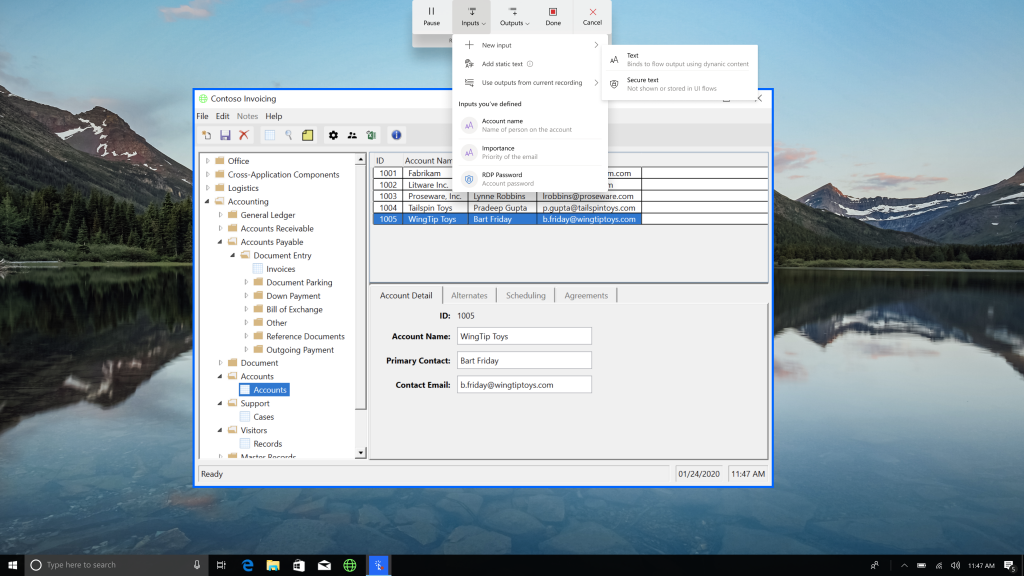Pause the recording
Viewport: 1024px width, 576px height.
click(x=431, y=16)
